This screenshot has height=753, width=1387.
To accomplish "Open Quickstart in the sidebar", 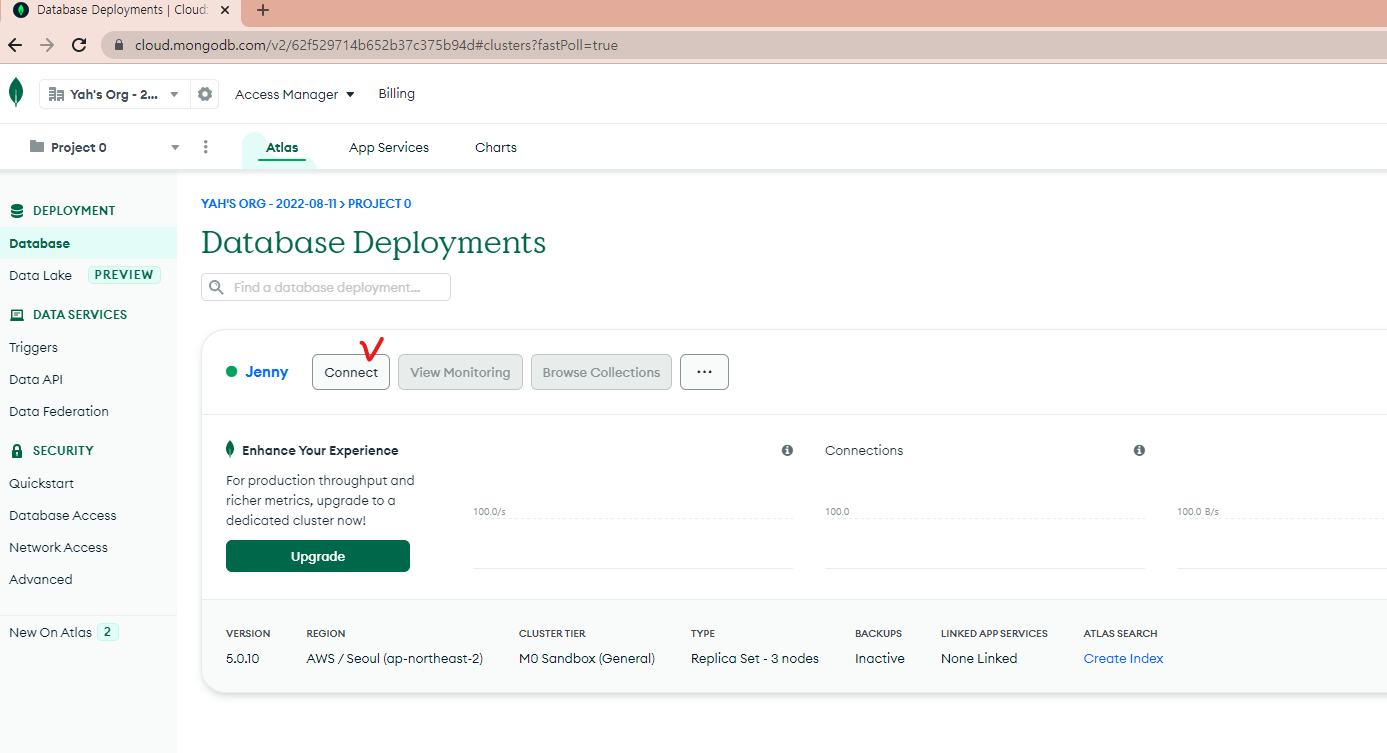I will pos(41,483).
